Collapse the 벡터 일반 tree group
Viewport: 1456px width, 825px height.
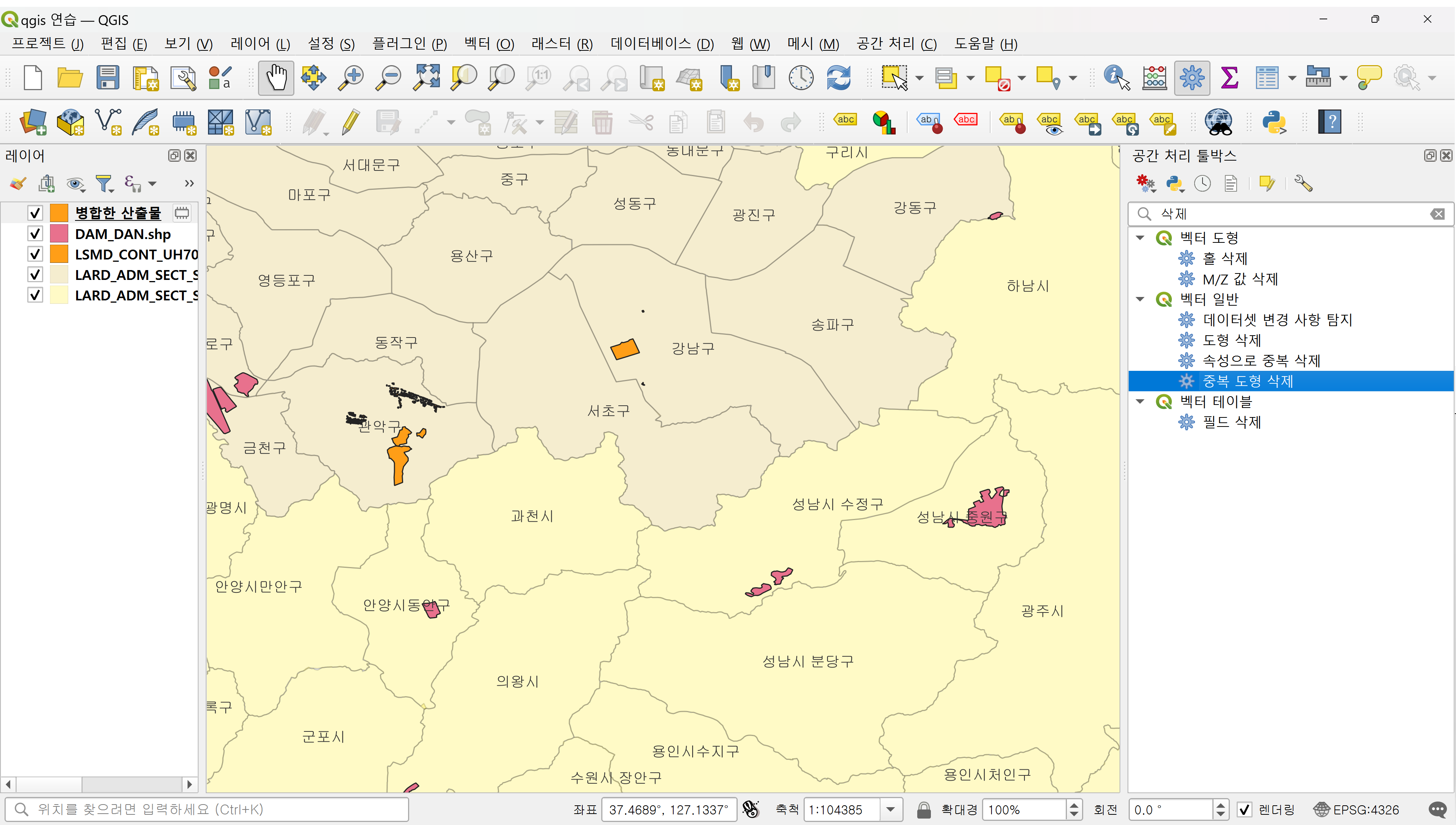[x=1140, y=299]
